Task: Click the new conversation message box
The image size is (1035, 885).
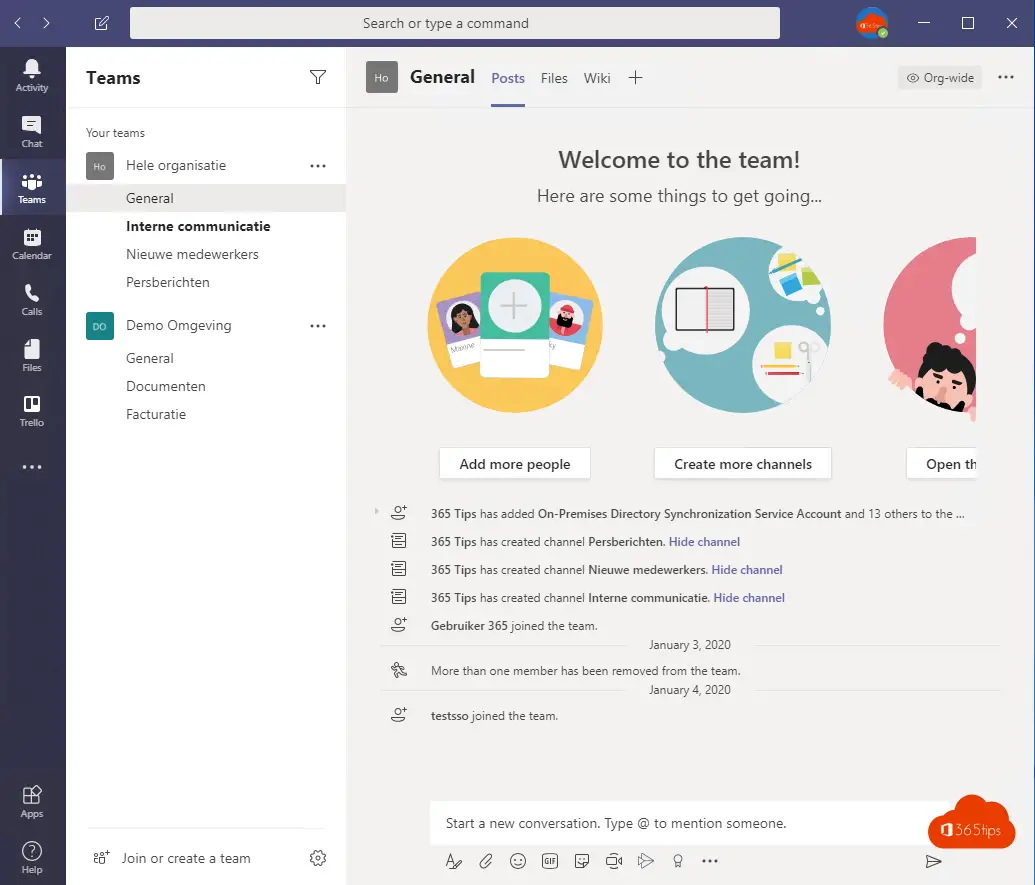Action: [690, 823]
